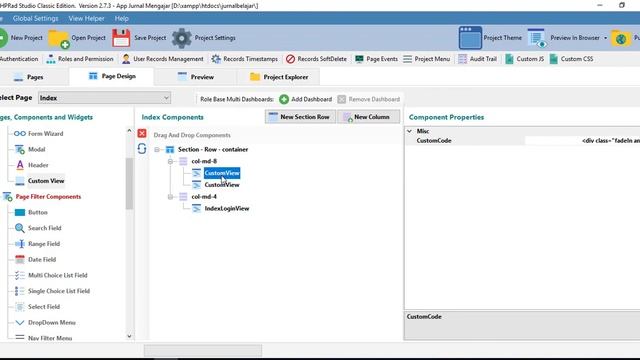This screenshot has height=360, width=640.
Task: Open Project Menu icon
Action: pos(407,59)
